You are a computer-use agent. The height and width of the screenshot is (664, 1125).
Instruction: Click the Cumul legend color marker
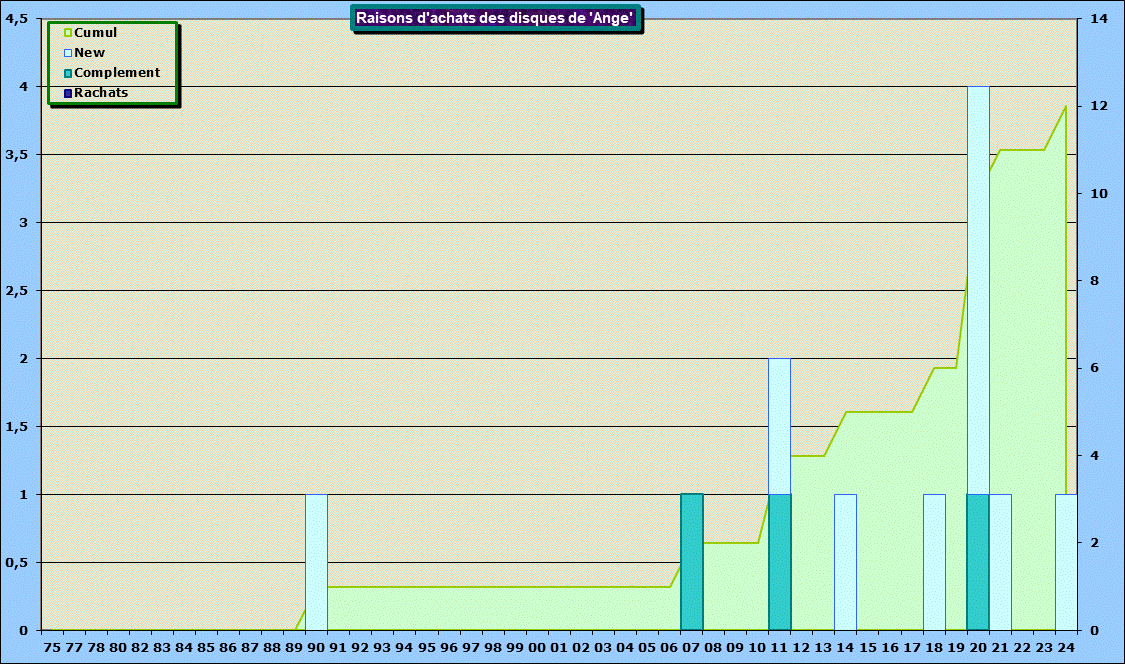pyautogui.click(x=68, y=33)
